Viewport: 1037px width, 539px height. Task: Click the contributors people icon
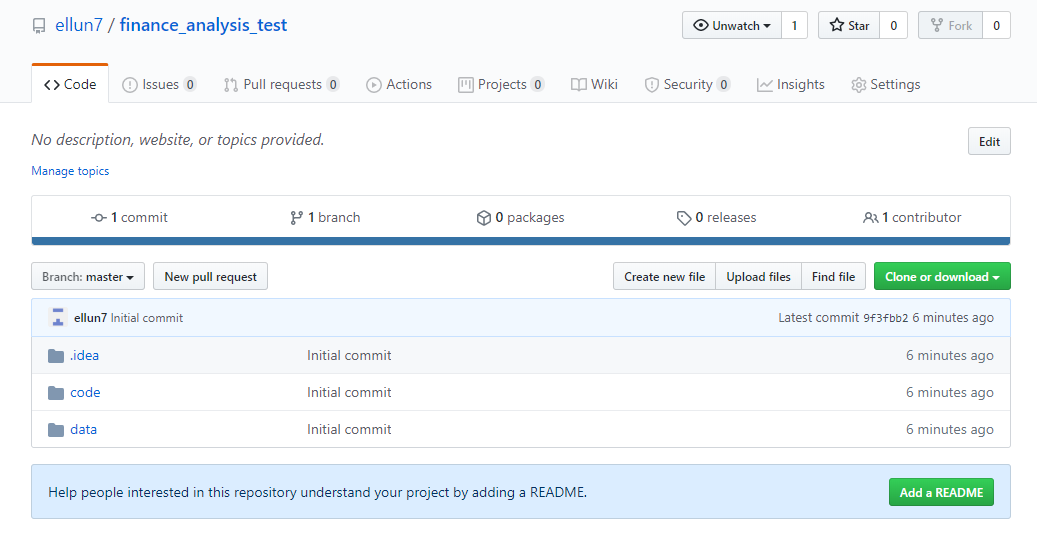870,218
